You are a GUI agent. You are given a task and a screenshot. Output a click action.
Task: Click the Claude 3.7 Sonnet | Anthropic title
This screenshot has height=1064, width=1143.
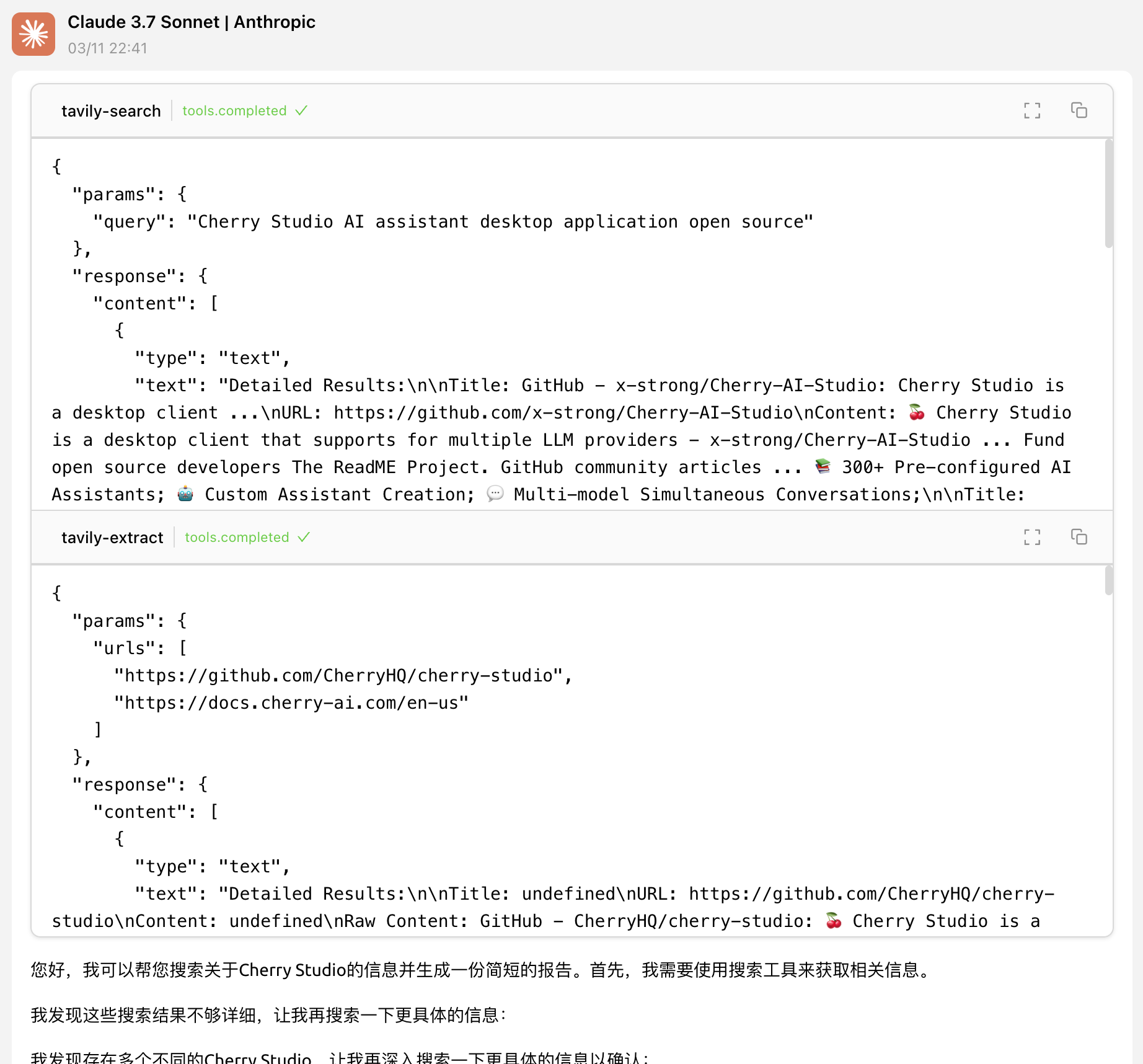pyautogui.click(x=192, y=22)
